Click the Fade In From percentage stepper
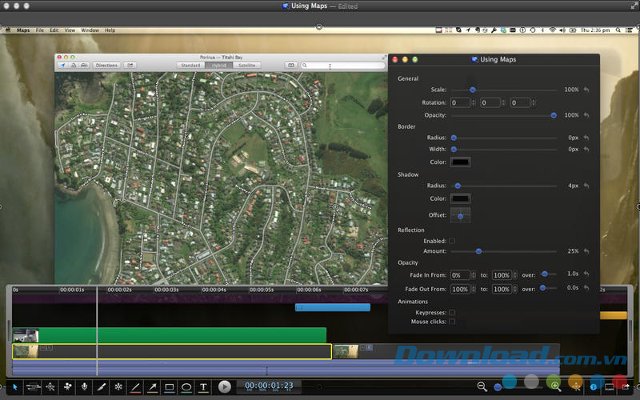Screen dimensions: 640x400 [473, 274]
